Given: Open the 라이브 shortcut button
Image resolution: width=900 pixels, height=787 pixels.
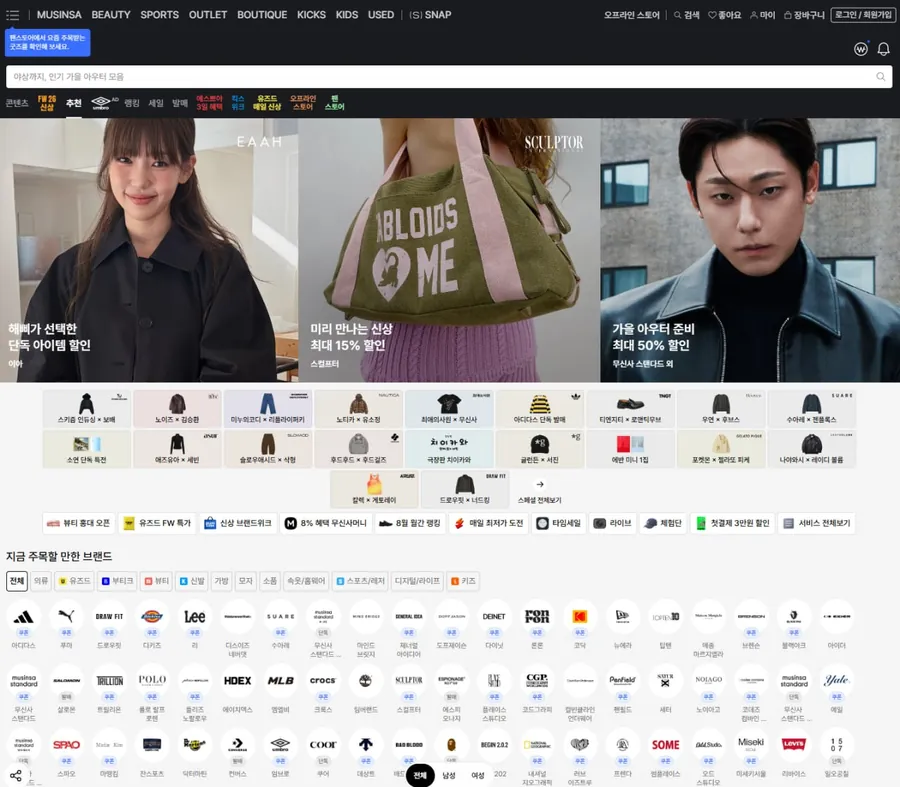Looking at the screenshot, I should click(x=613, y=524).
